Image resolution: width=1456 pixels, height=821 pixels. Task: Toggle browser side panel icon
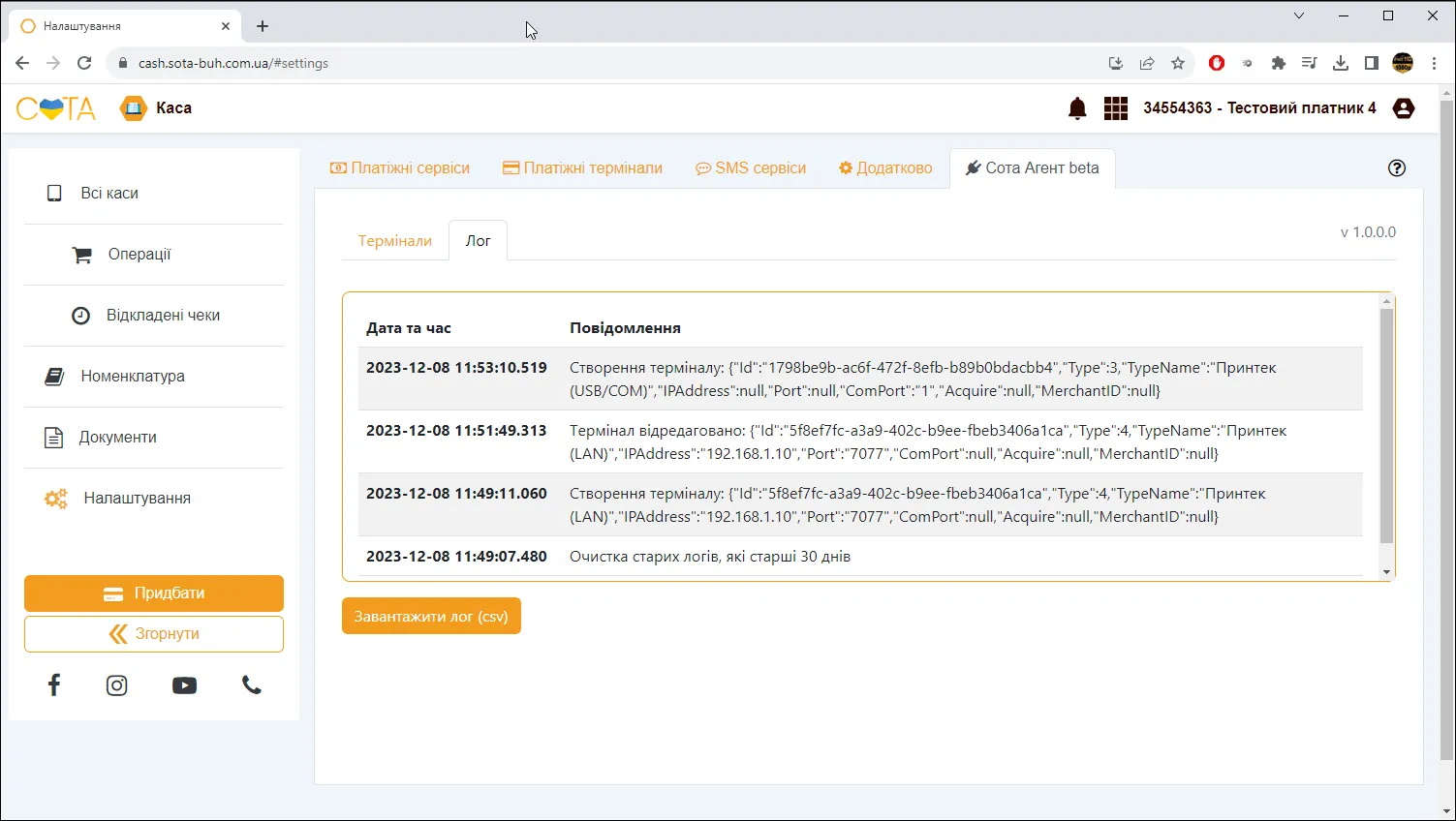pos(1372,63)
